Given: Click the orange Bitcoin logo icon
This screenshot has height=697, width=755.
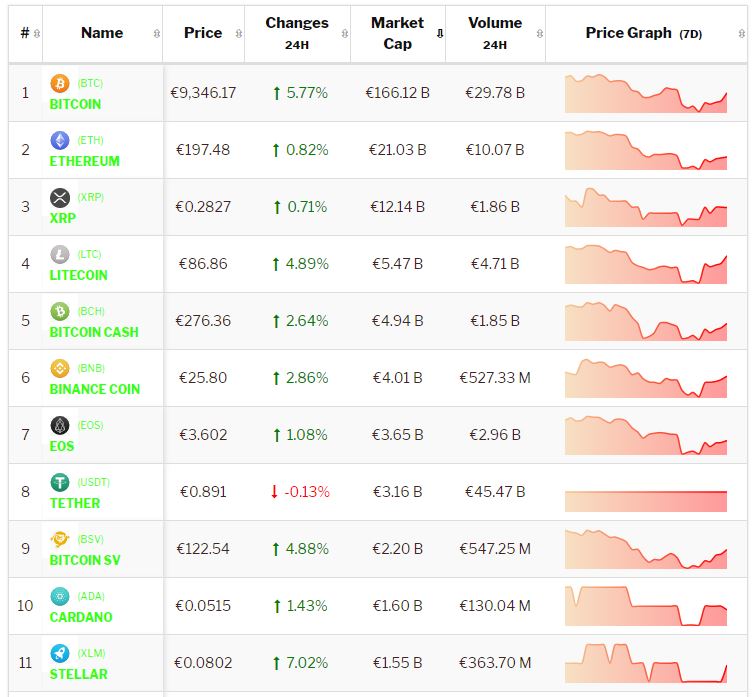Looking at the screenshot, I should point(59,83).
